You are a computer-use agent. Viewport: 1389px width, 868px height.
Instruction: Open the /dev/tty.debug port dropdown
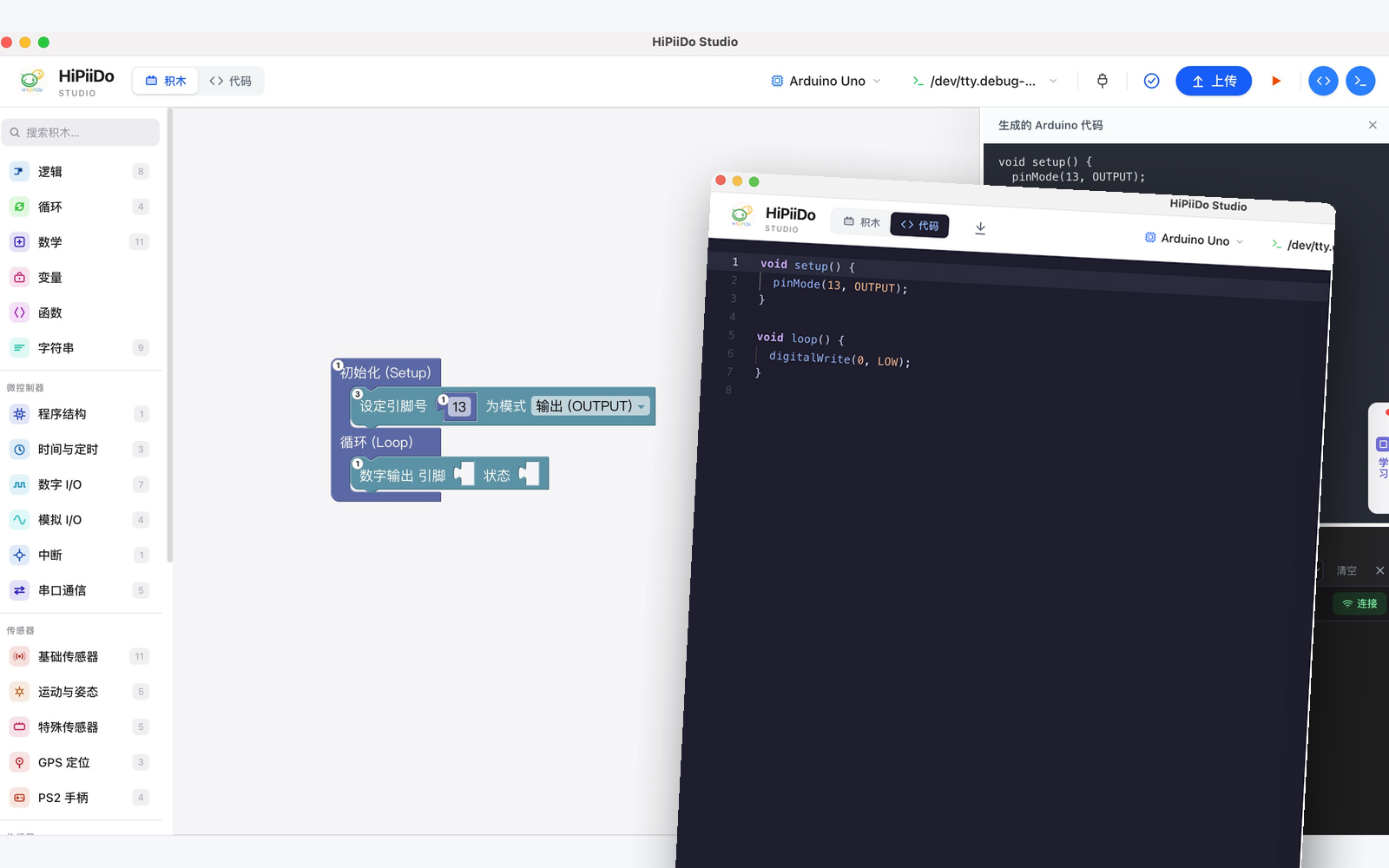(x=984, y=81)
